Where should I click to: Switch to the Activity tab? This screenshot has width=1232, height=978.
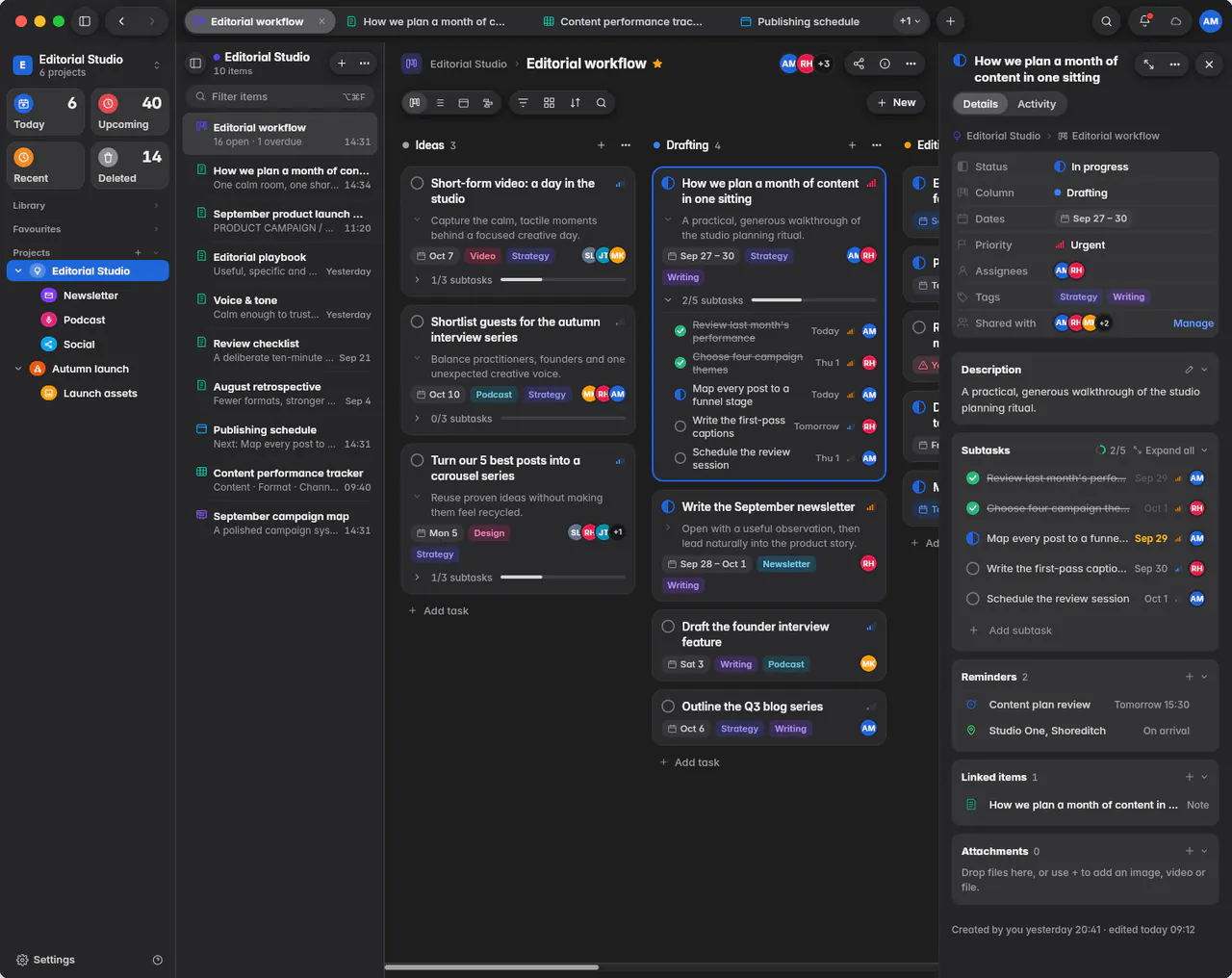pos(1037,104)
